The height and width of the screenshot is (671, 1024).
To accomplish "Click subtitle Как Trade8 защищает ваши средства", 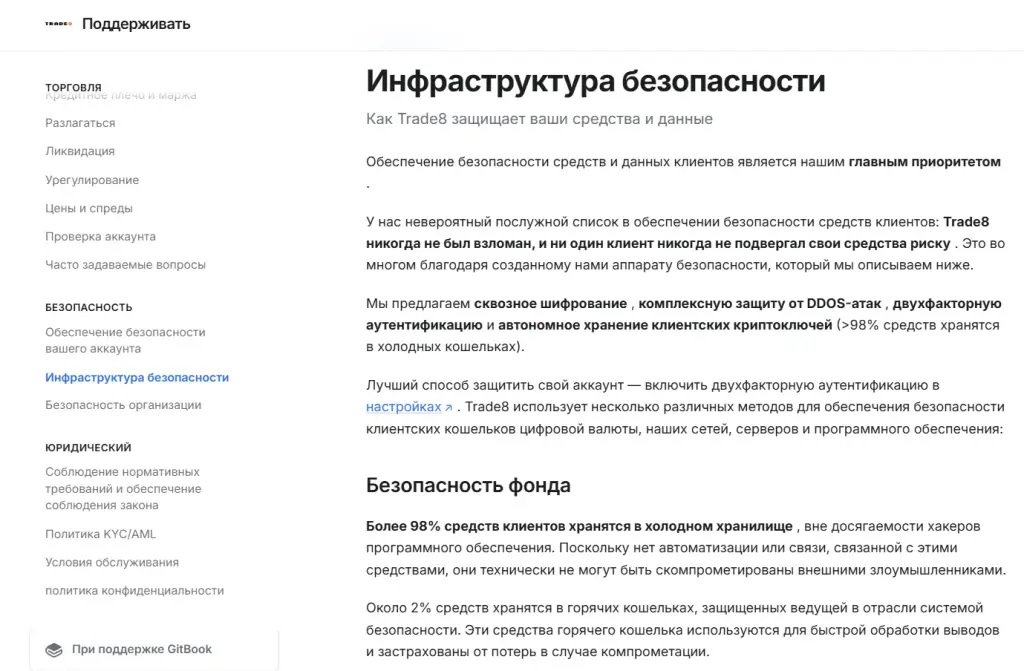I will (x=539, y=119).
